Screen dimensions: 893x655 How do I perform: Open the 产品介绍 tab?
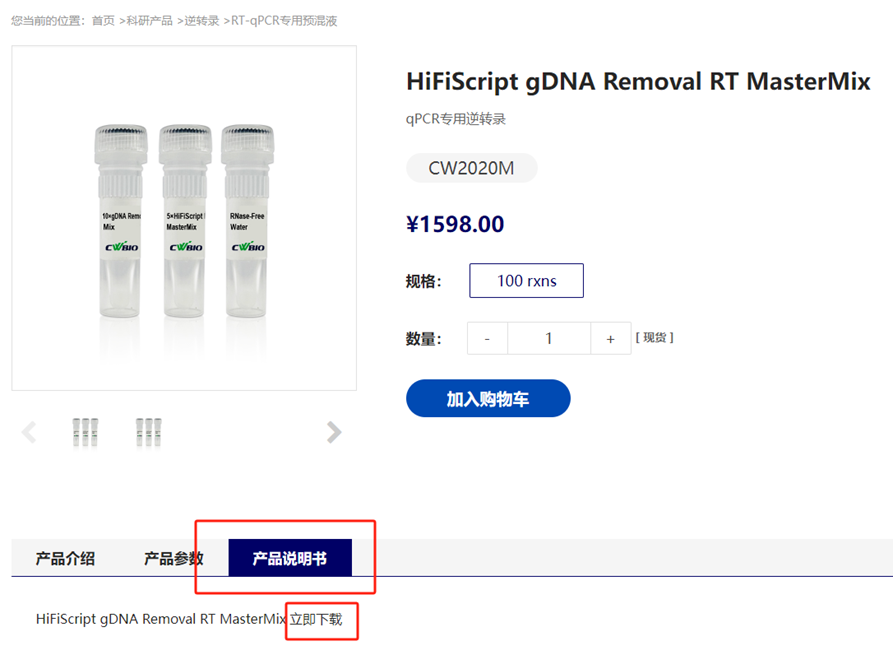click(65, 558)
